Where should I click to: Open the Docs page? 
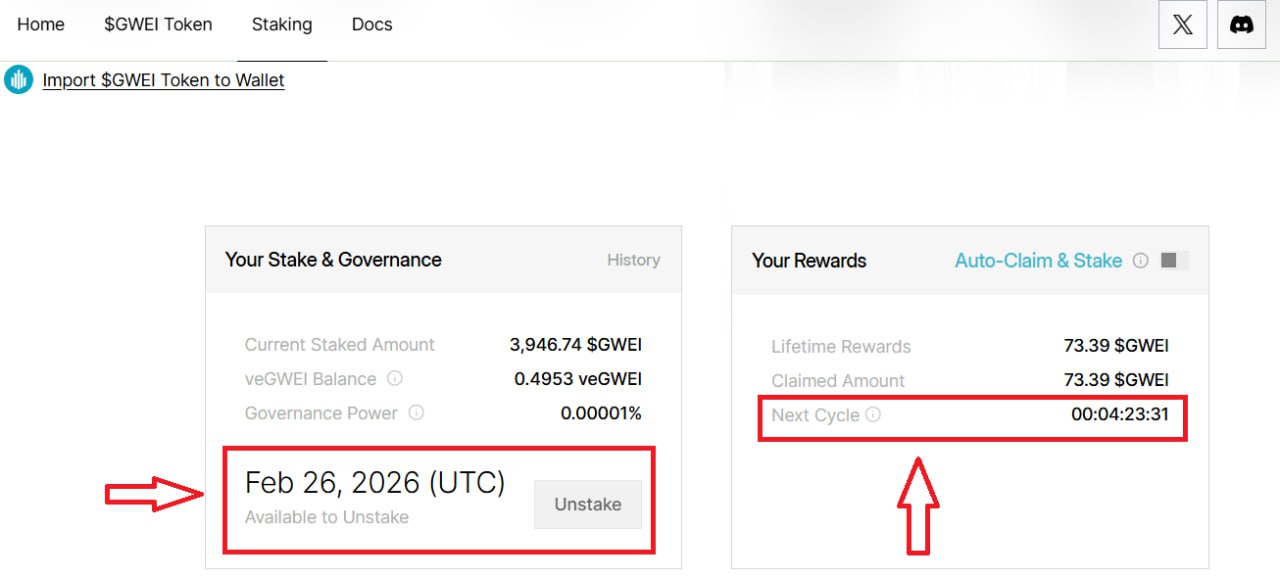(x=372, y=24)
